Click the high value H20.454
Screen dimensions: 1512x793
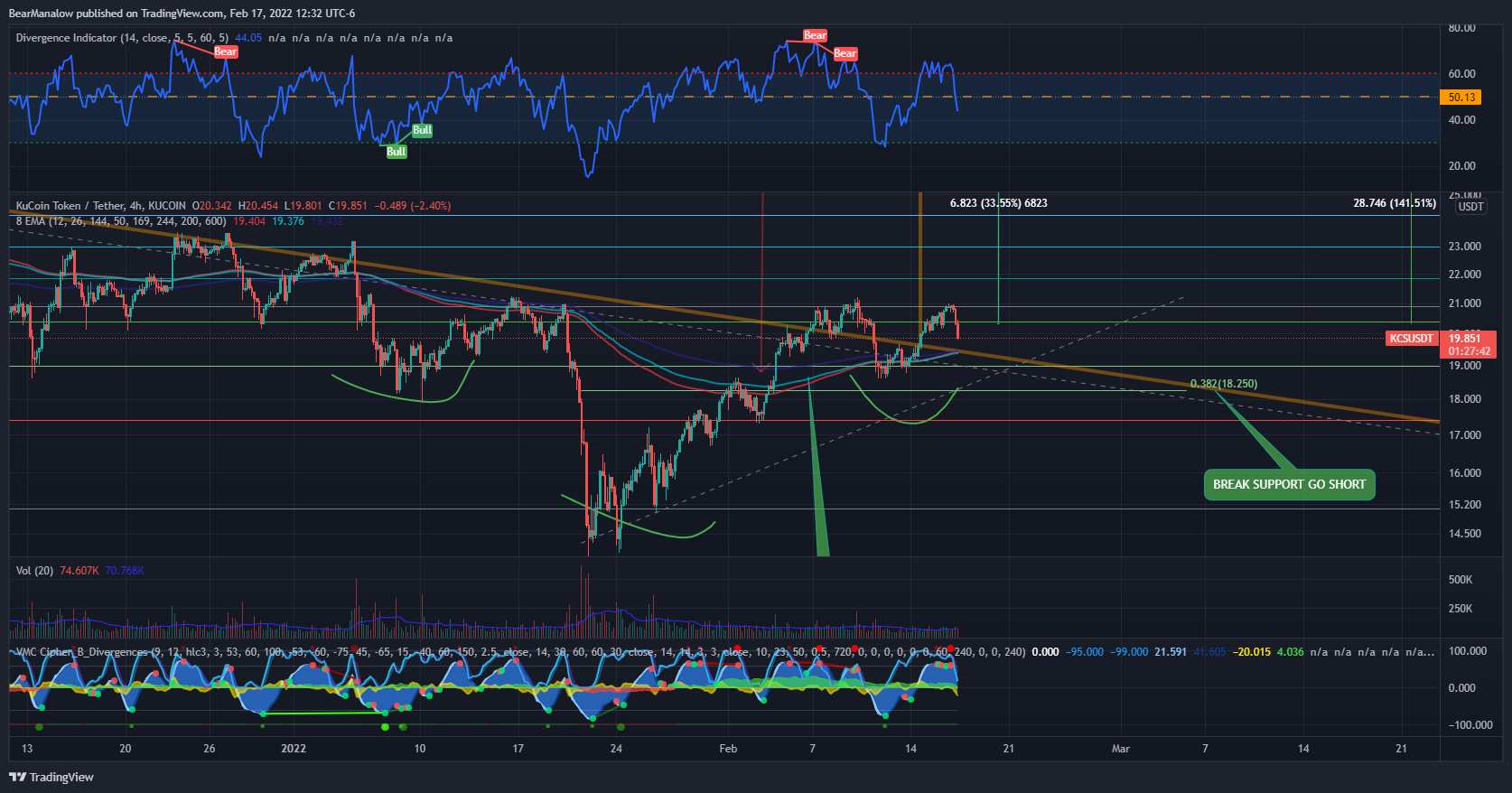pos(259,206)
